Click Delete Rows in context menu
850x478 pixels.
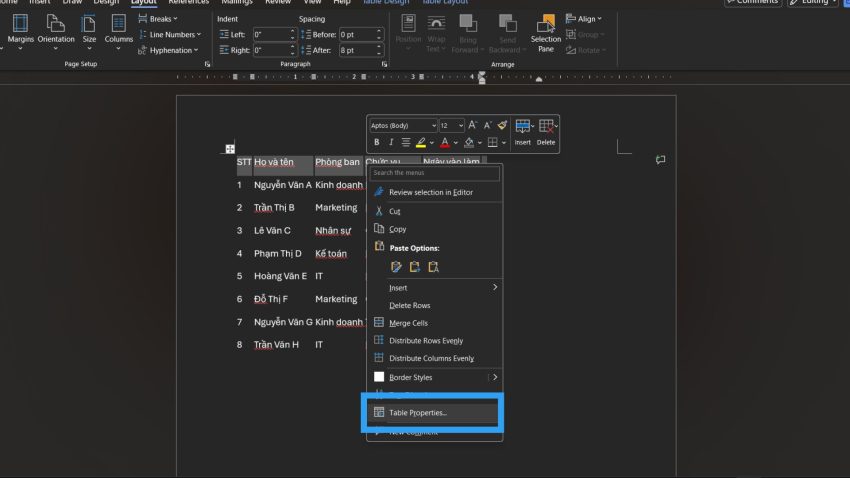(409, 305)
